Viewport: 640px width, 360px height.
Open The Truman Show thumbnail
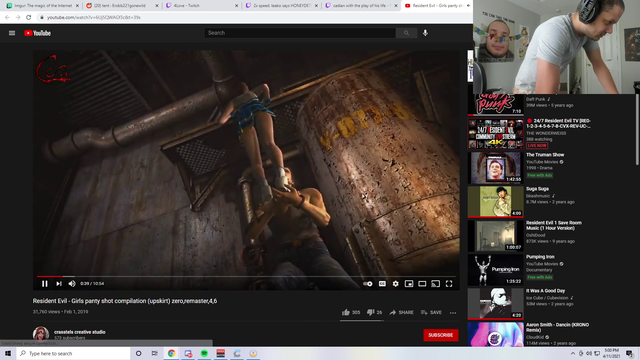[496, 168]
